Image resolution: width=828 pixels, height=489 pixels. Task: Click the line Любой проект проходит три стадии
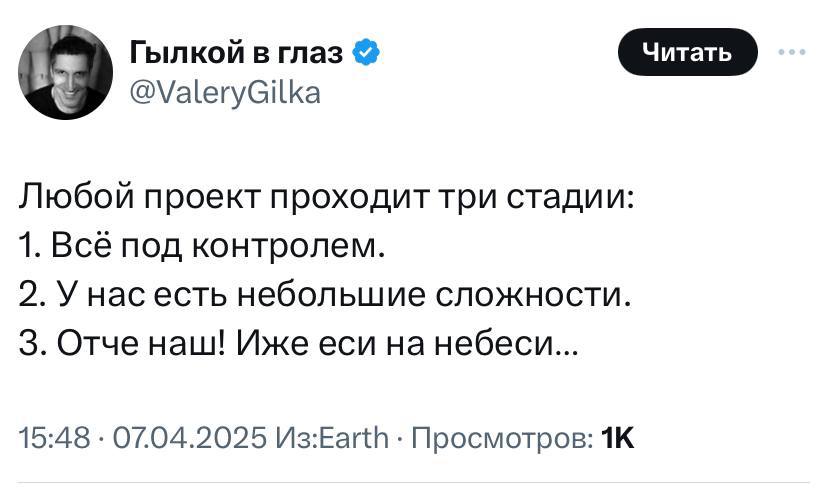click(x=325, y=194)
